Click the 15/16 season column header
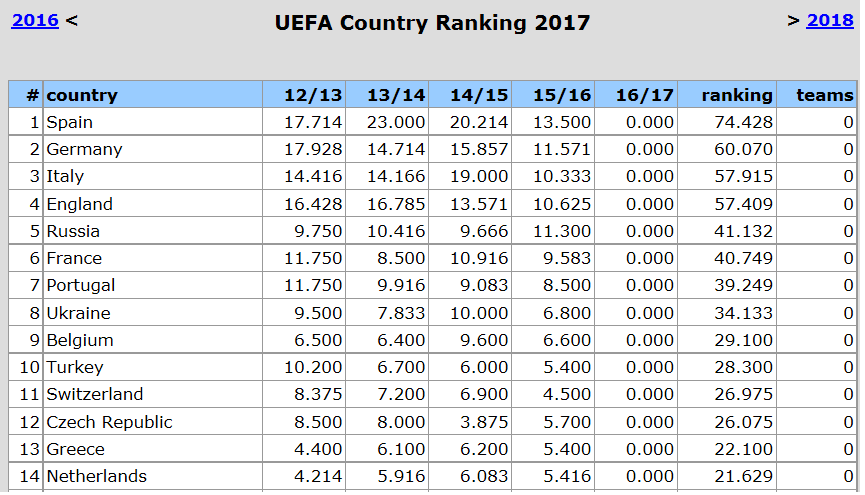 click(x=562, y=95)
